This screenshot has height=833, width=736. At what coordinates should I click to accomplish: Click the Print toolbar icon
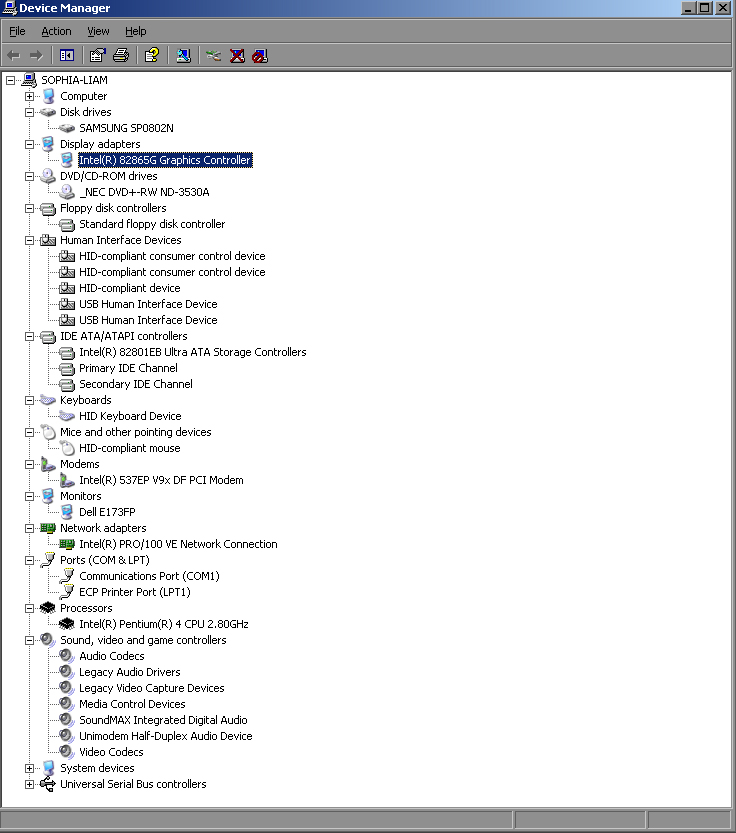click(x=120, y=55)
